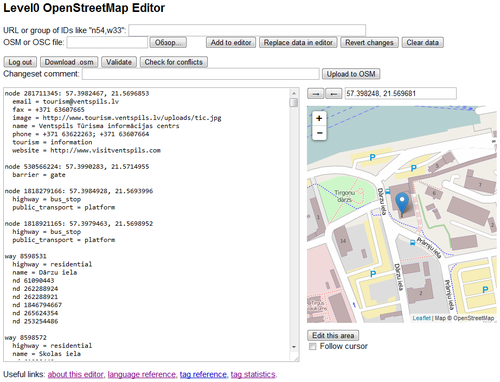Click the fax = +371 63607665 line
Image resolution: width=500 pixels, height=382 pixels.
point(48,110)
